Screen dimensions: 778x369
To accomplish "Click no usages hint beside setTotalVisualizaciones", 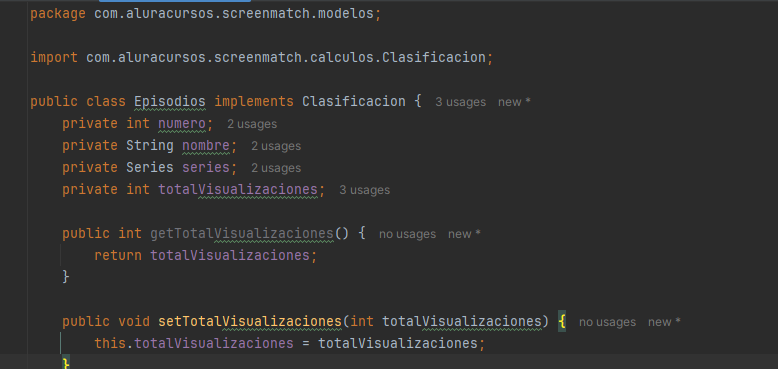I will tap(607, 322).
